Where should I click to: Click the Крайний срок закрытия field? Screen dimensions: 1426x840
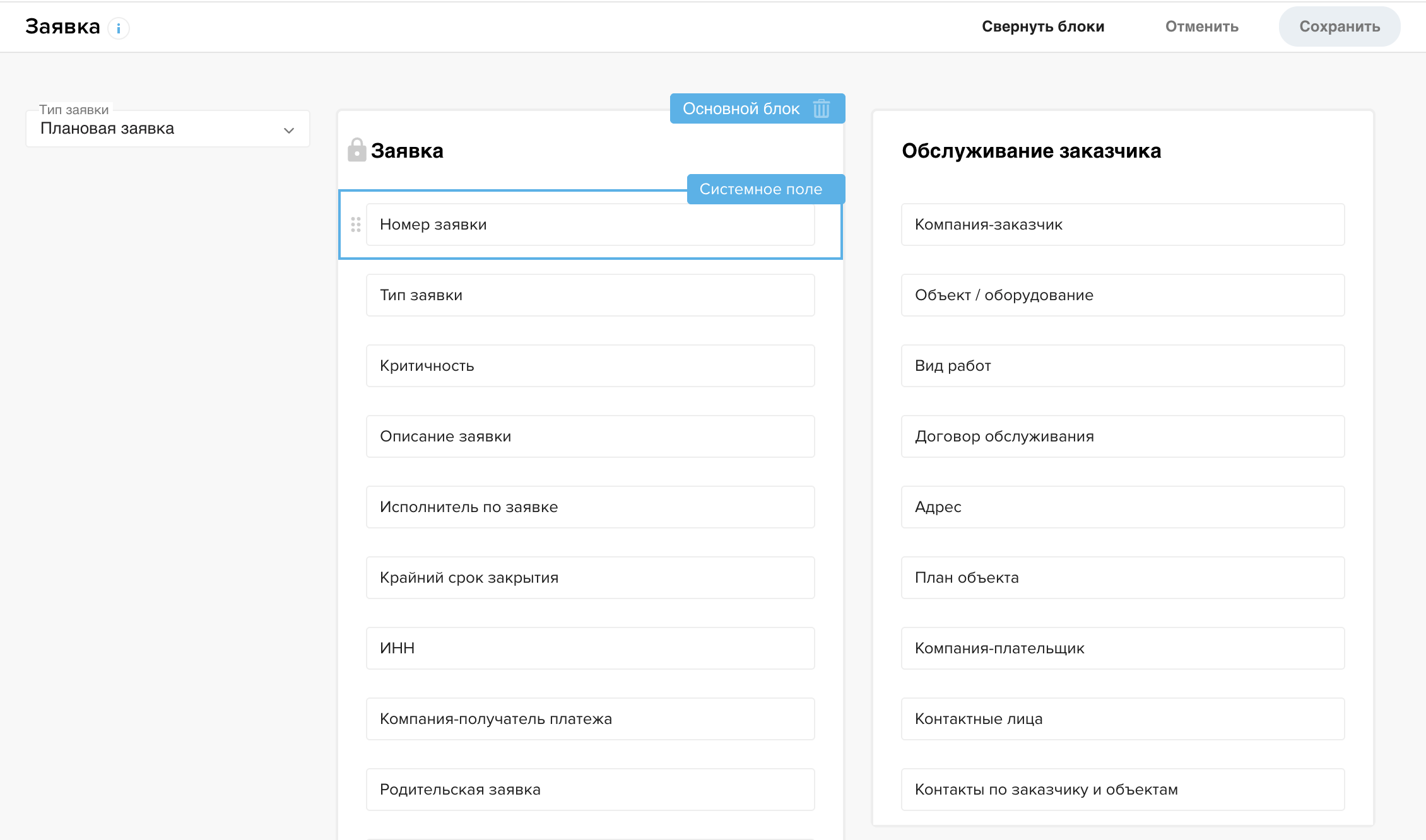click(x=590, y=578)
